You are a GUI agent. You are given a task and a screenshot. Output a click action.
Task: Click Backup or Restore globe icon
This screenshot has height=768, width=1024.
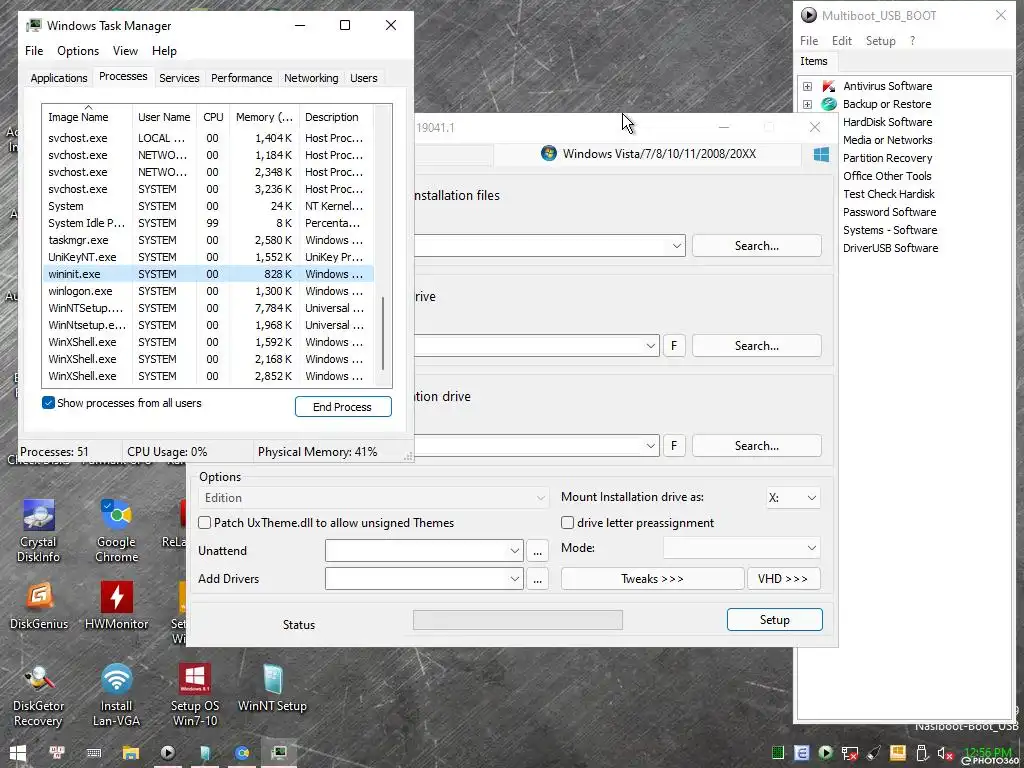tap(829, 104)
